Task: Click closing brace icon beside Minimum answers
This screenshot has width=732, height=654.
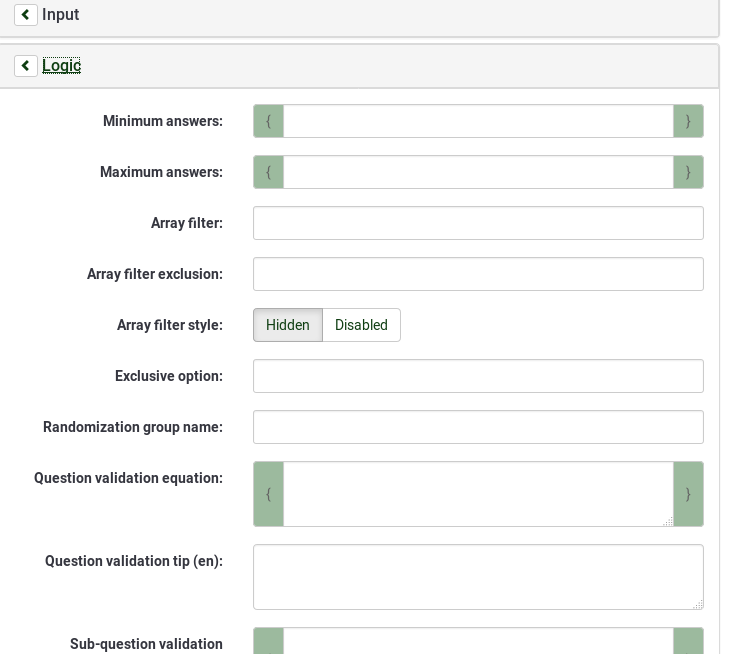Action: (x=688, y=121)
